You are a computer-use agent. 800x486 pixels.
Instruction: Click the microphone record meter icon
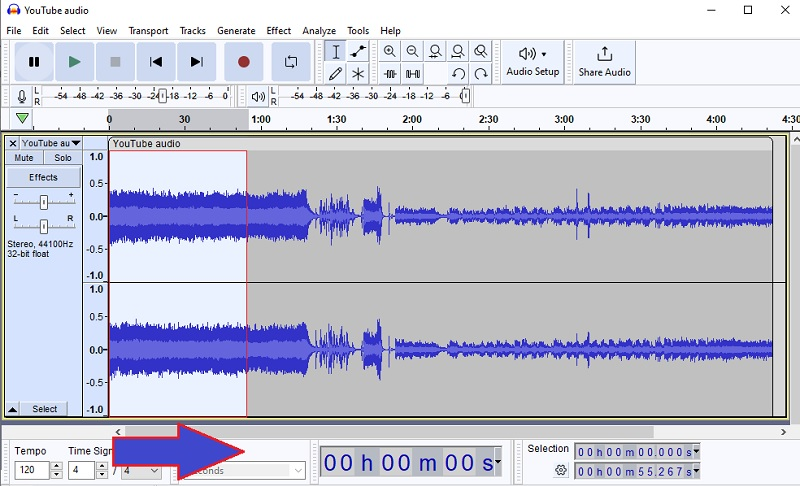point(21,96)
